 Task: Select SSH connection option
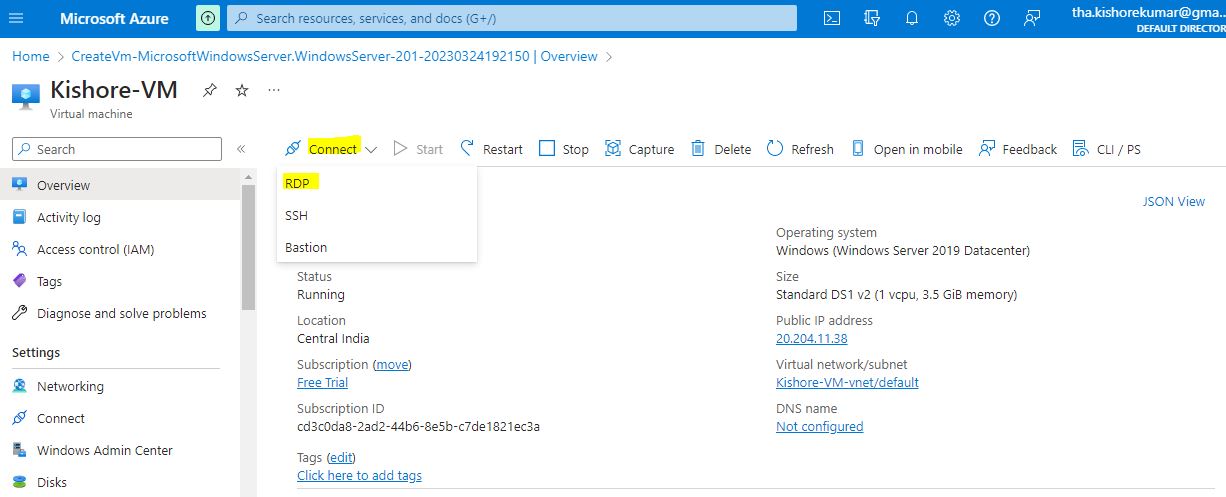296,215
